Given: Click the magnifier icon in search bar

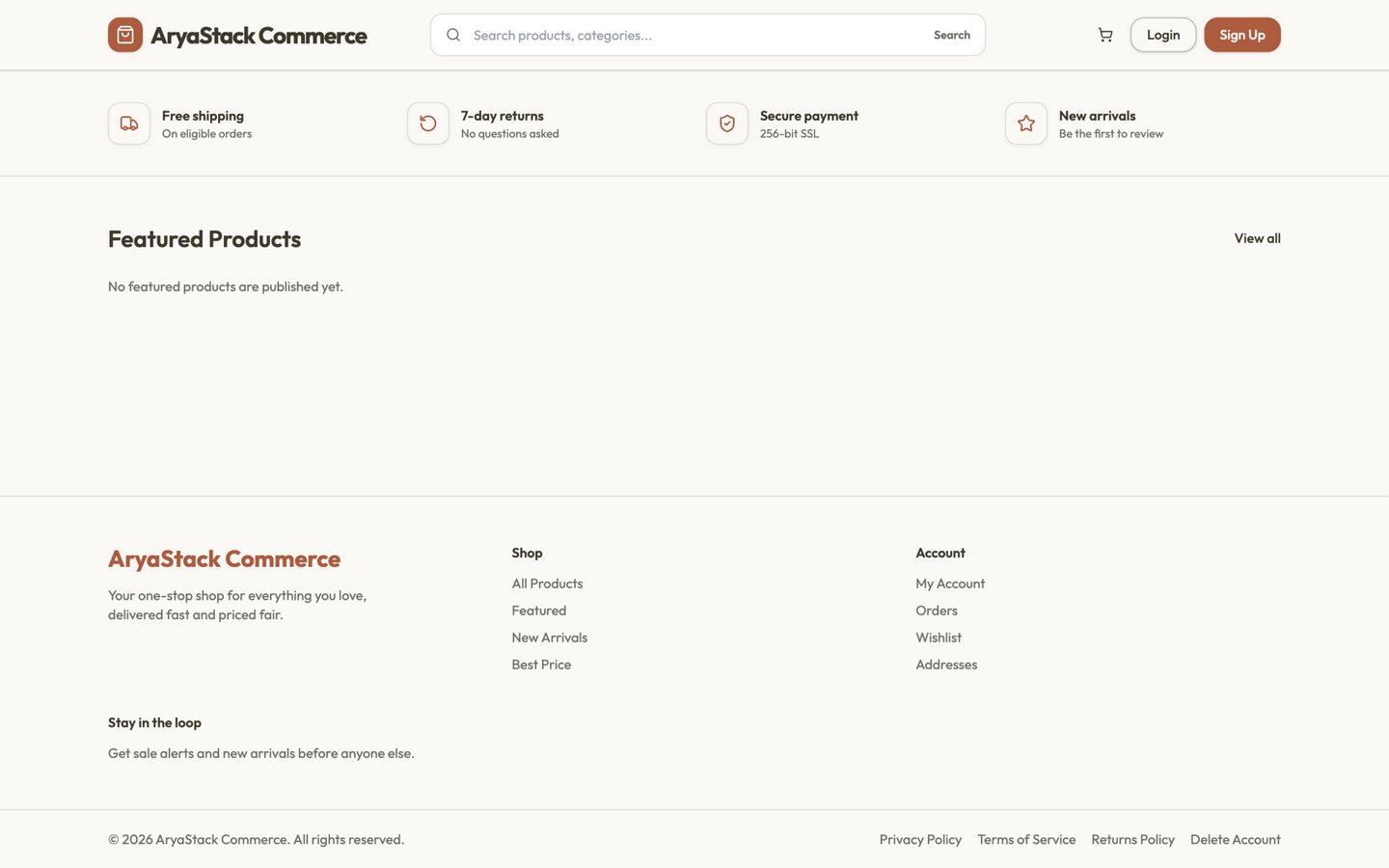Looking at the screenshot, I should point(453,35).
